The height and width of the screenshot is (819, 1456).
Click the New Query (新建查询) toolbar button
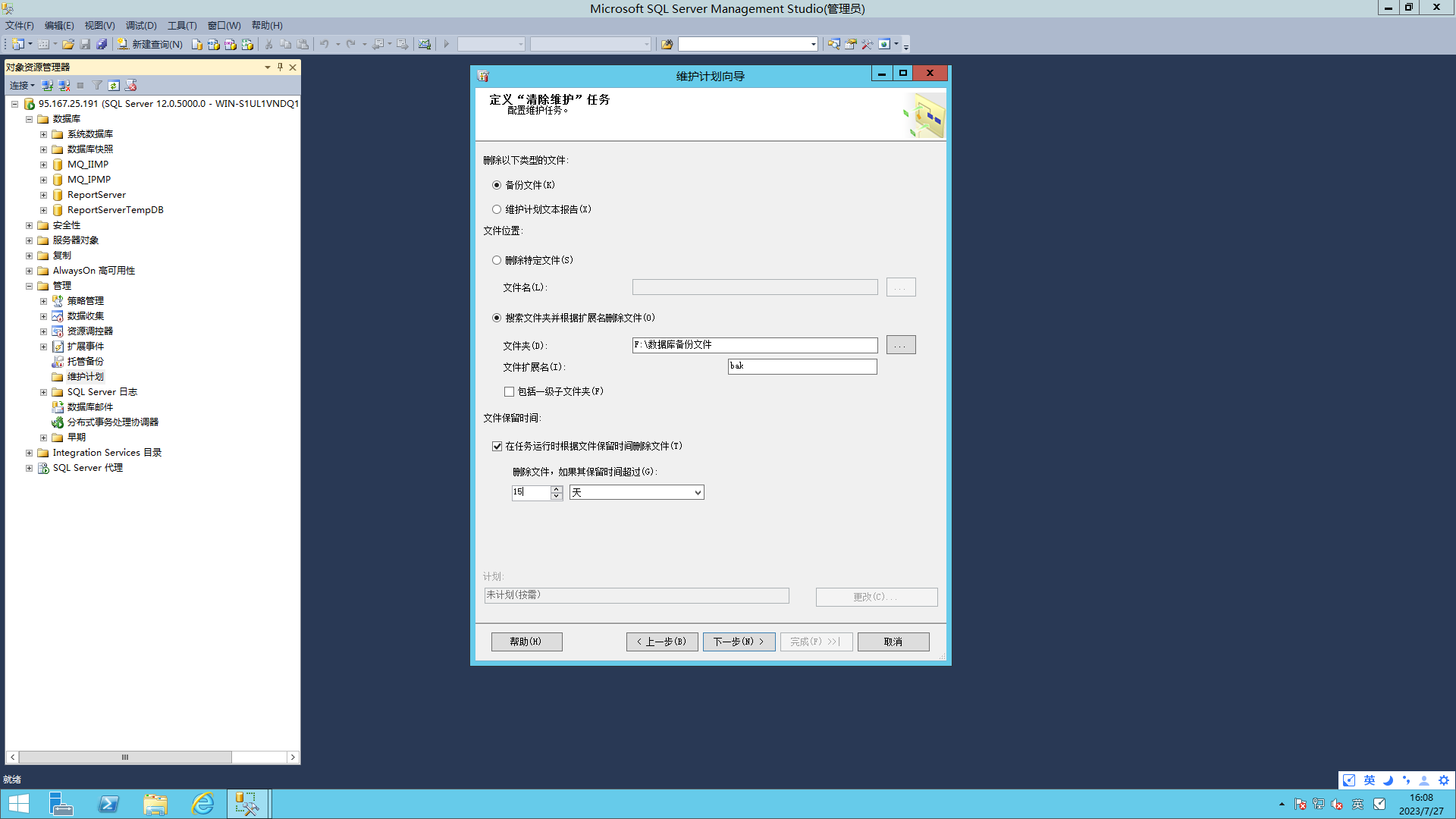(150, 44)
